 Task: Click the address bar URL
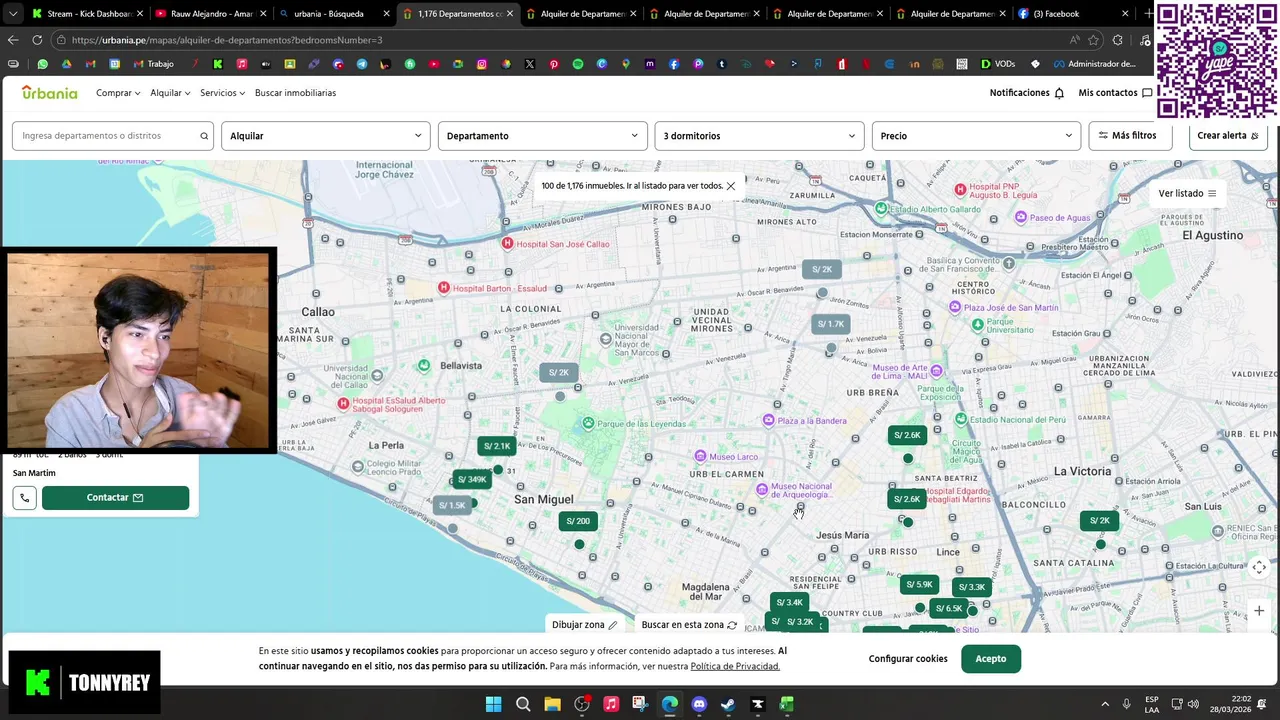[227, 40]
